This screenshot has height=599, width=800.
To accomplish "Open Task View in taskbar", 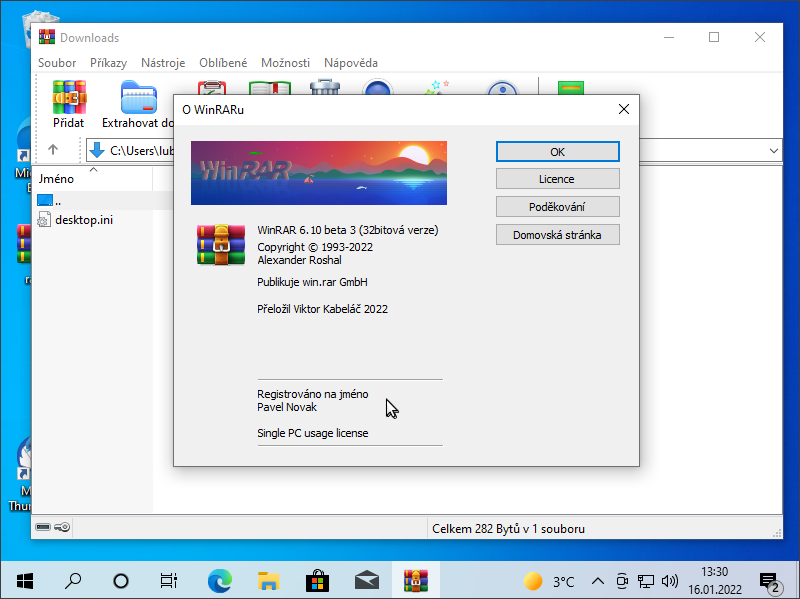I will tap(169, 581).
